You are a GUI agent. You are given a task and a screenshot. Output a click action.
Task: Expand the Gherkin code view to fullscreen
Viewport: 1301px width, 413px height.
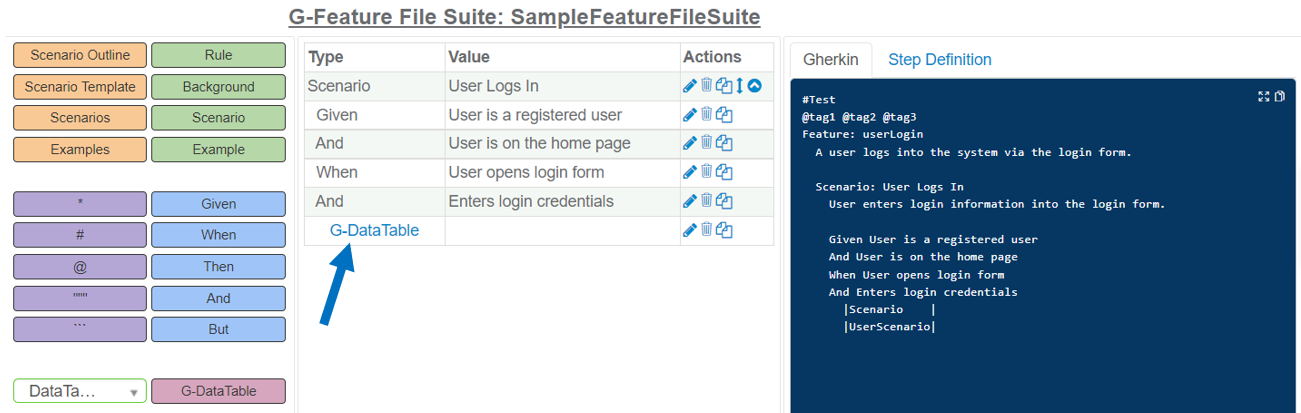pos(1264,96)
